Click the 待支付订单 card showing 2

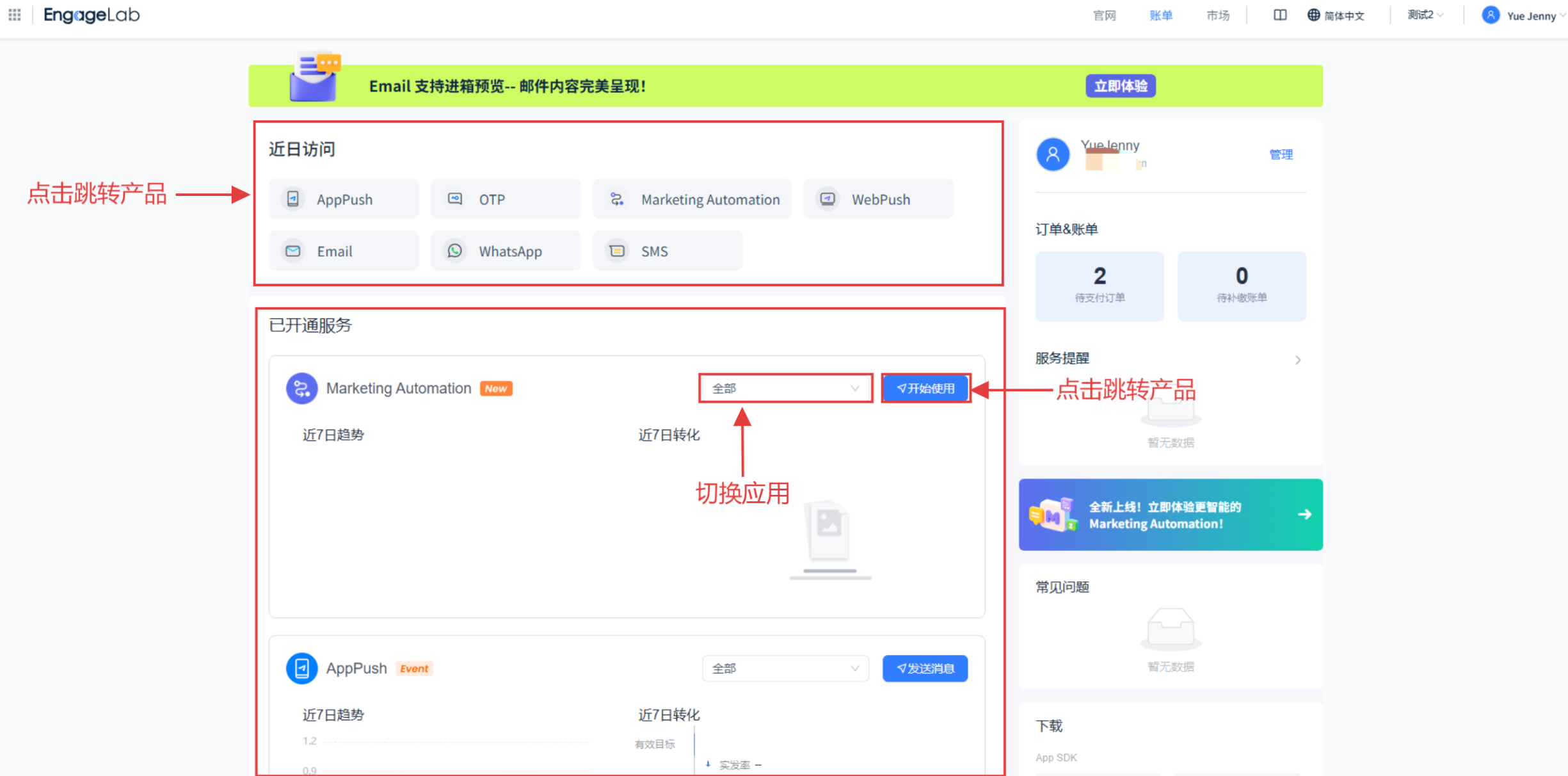pos(1100,286)
